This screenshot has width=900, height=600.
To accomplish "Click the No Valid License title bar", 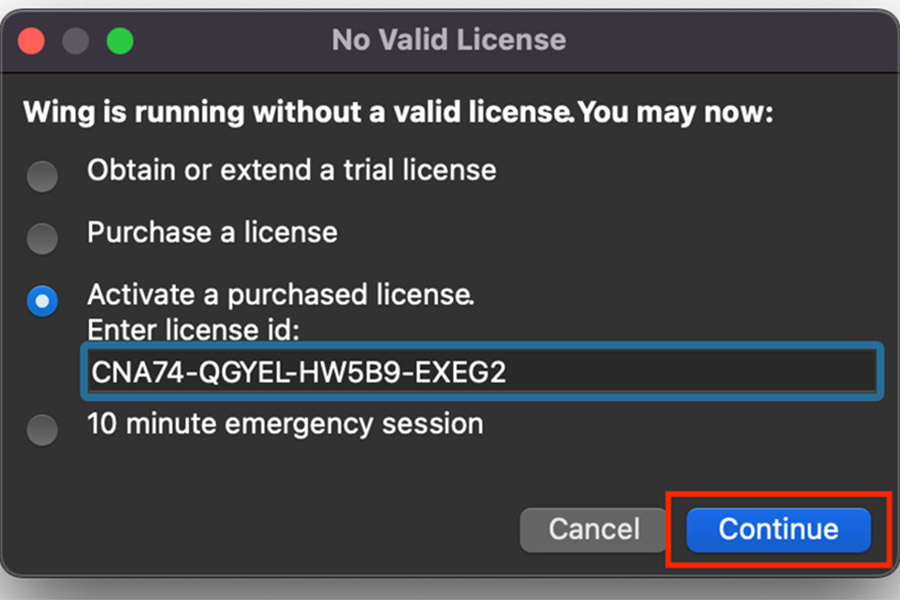I will point(449,40).
